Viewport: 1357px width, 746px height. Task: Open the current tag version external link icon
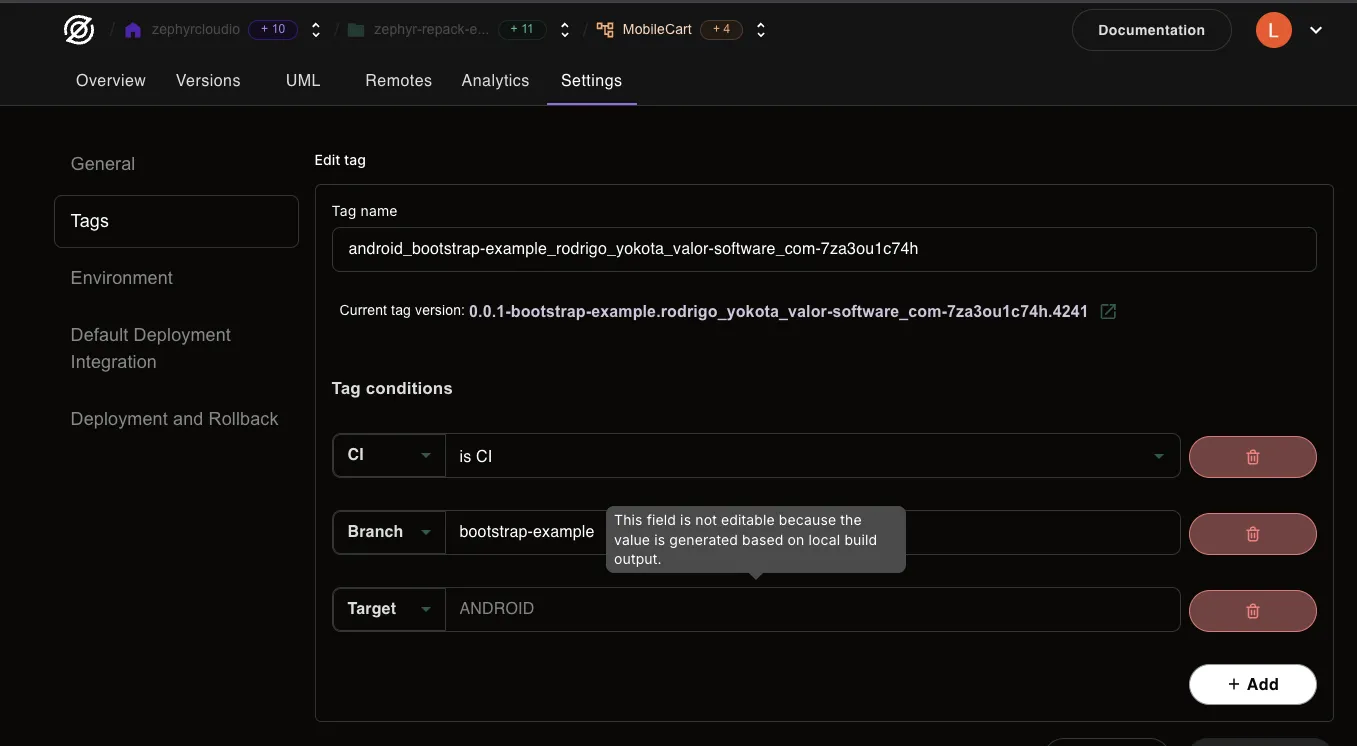coord(1108,311)
